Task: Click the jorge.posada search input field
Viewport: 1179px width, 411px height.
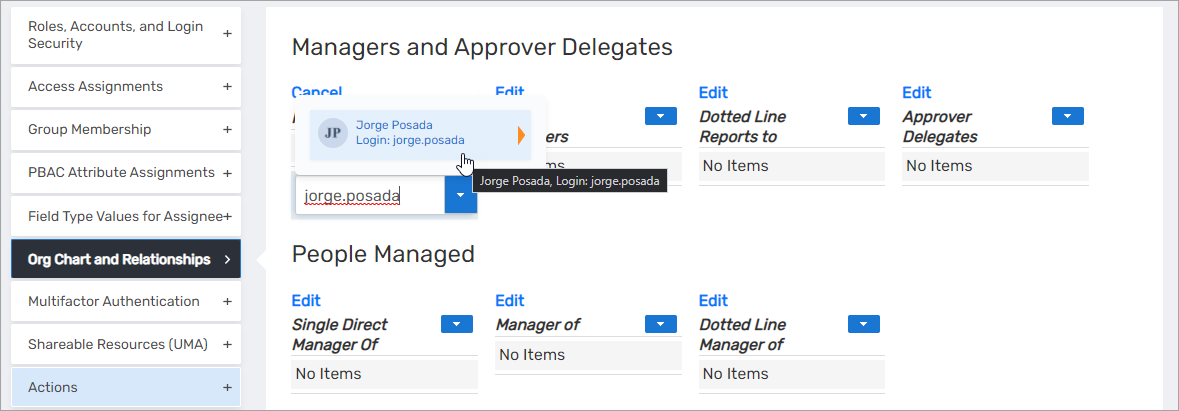Action: coord(369,196)
